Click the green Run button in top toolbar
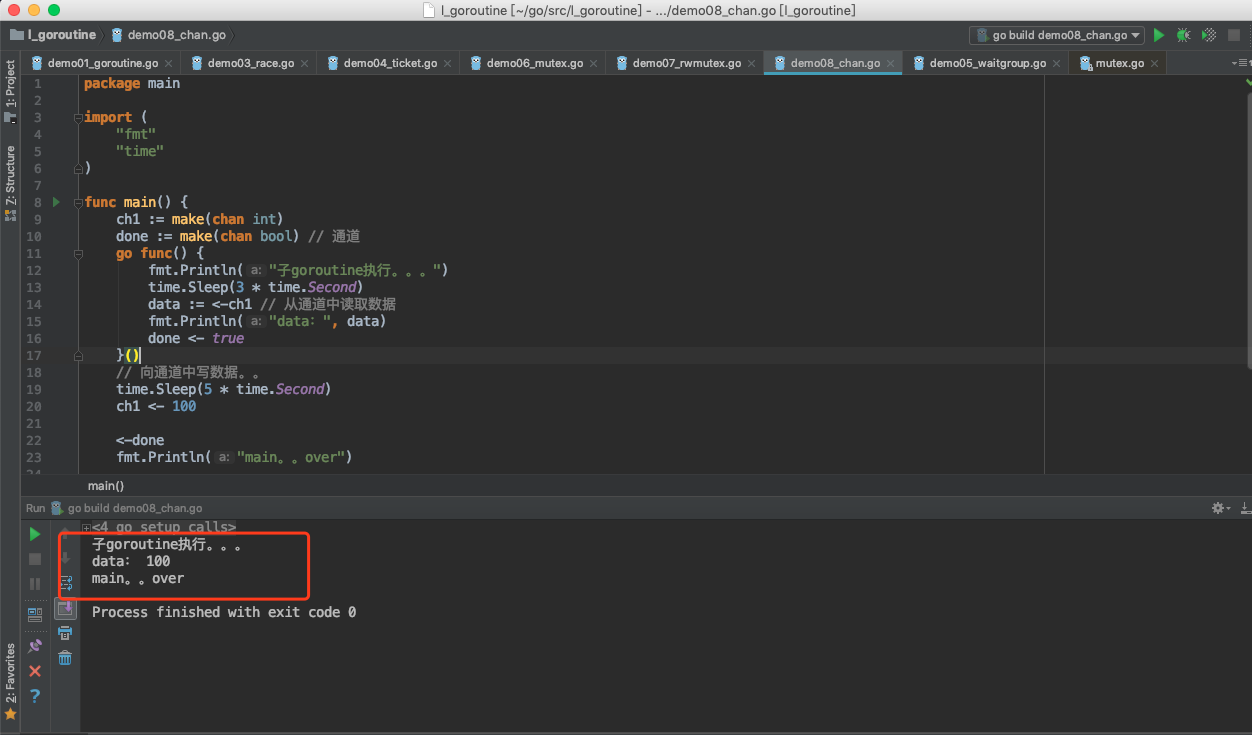Image resolution: width=1252 pixels, height=735 pixels. click(x=1159, y=35)
